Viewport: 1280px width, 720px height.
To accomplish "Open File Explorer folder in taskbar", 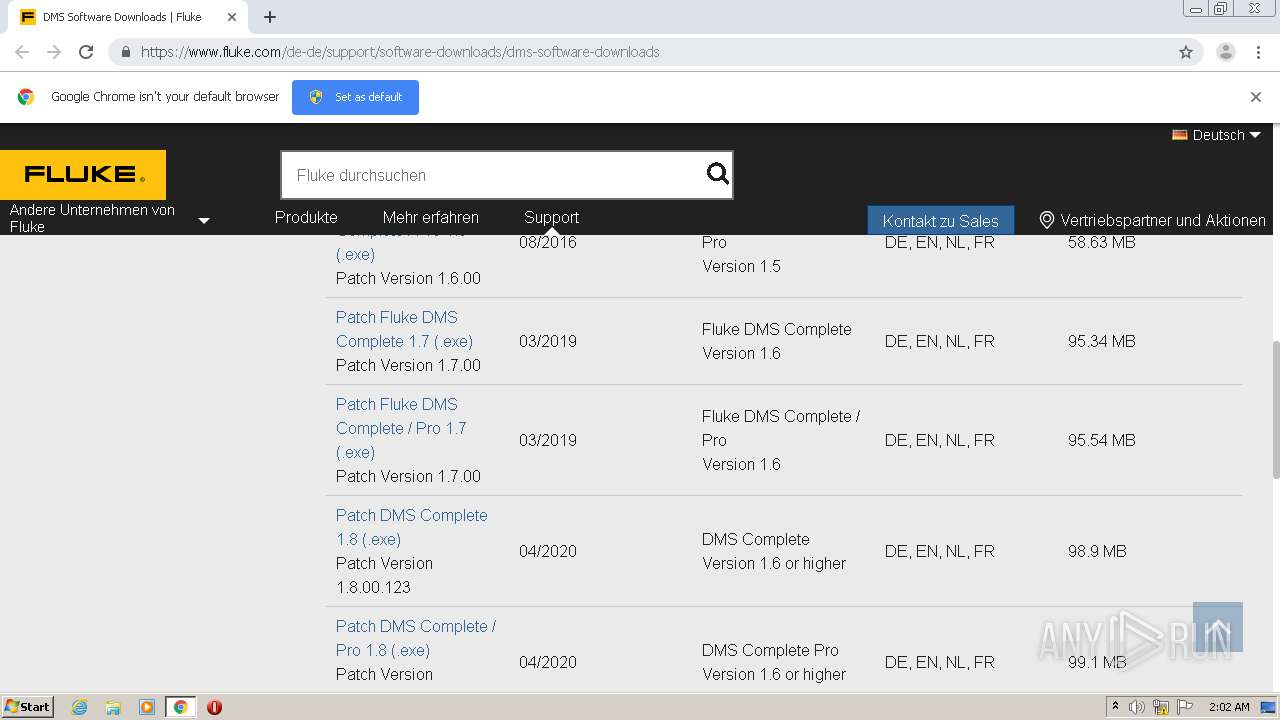I will (x=113, y=707).
